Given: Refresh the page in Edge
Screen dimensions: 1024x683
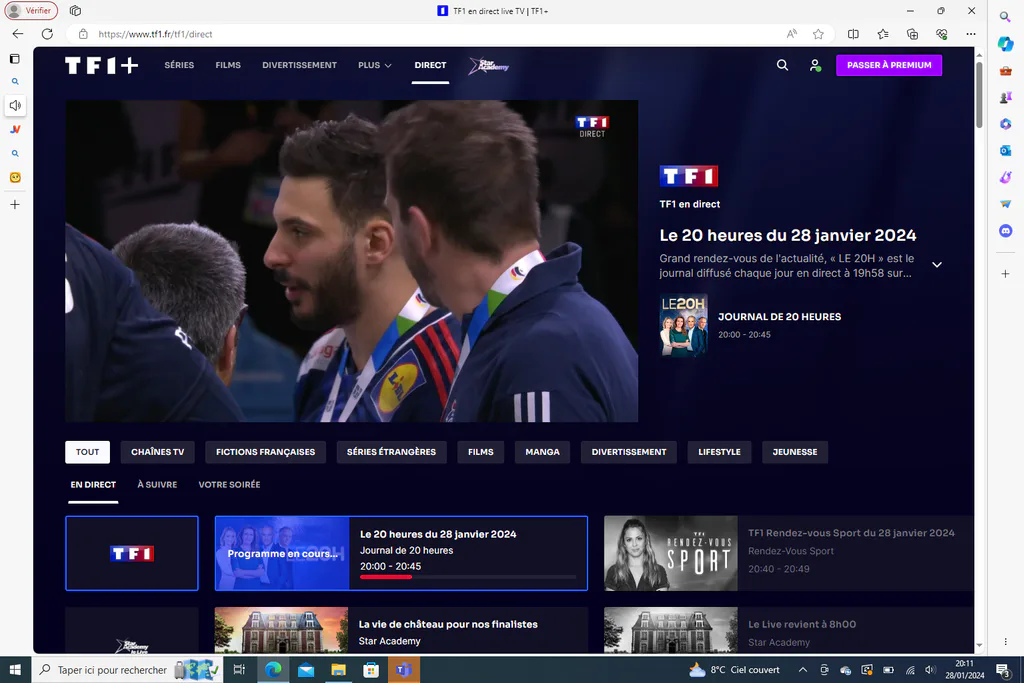Looking at the screenshot, I should [x=47, y=34].
